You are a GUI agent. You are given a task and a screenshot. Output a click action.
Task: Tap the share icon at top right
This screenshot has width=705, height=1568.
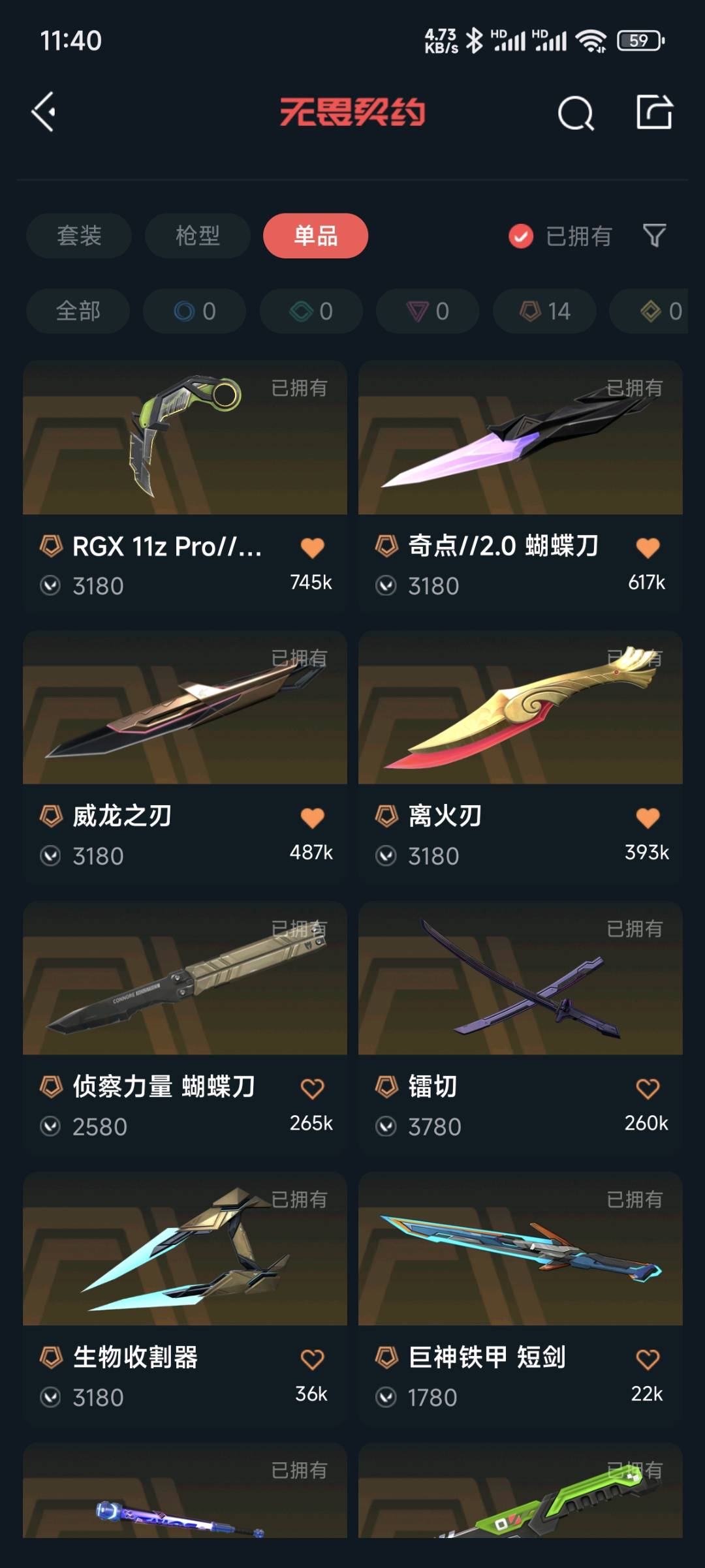(655, 112)
